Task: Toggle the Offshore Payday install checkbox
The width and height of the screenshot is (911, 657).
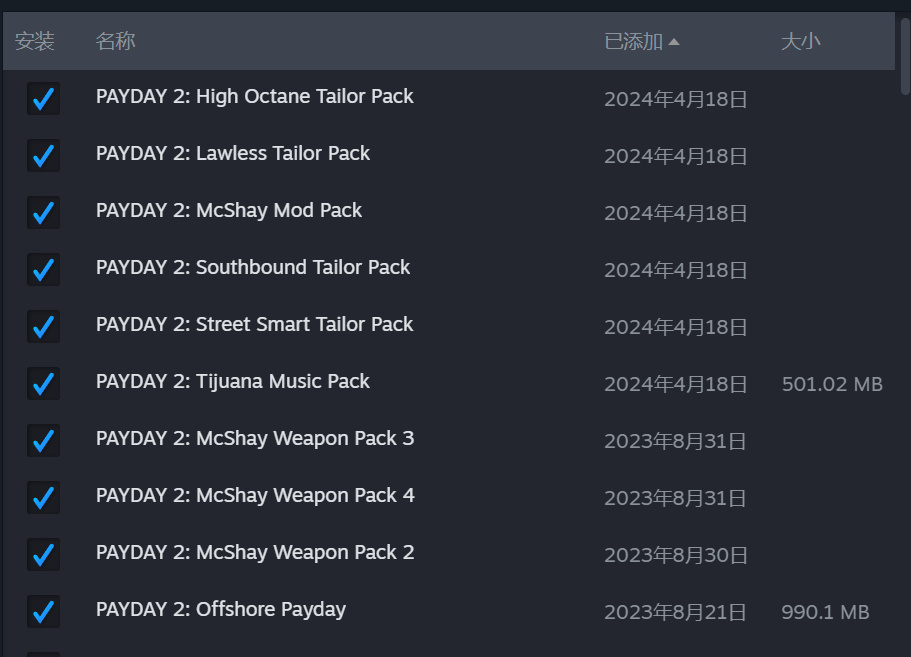Action: (43, 611)
